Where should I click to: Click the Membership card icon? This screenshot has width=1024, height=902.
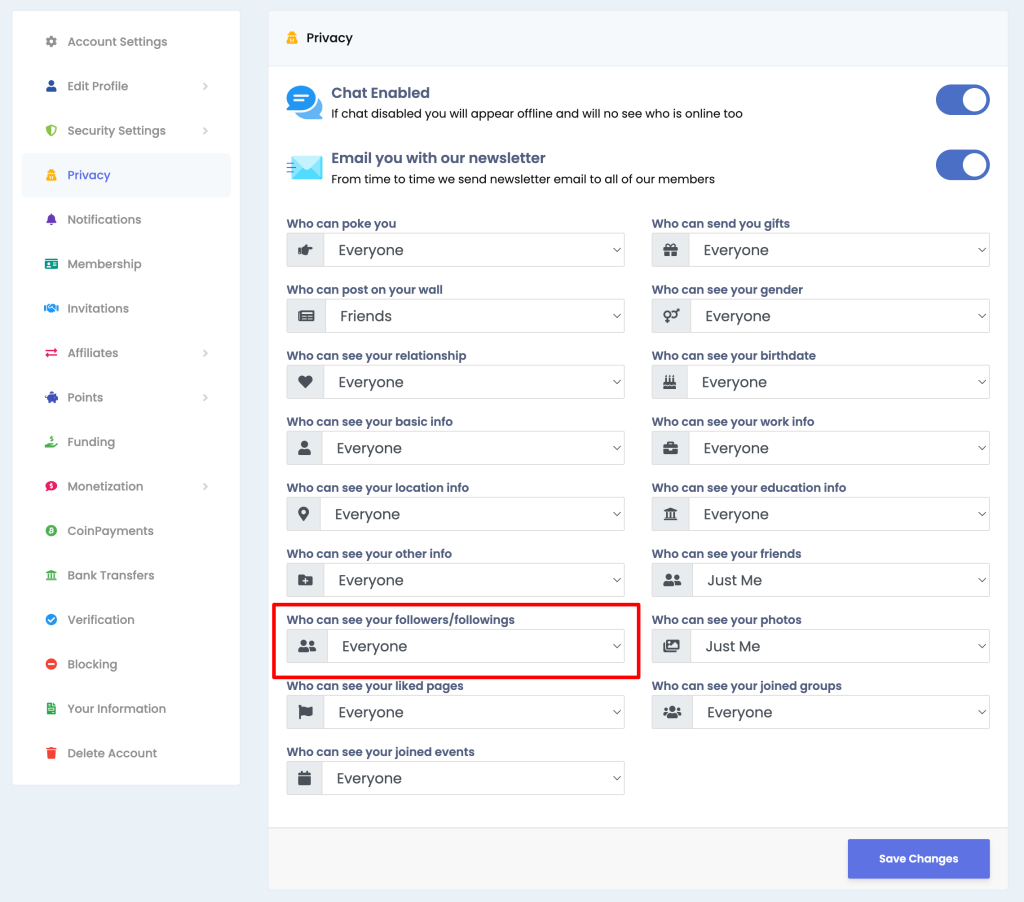click(x=51, y=264)
